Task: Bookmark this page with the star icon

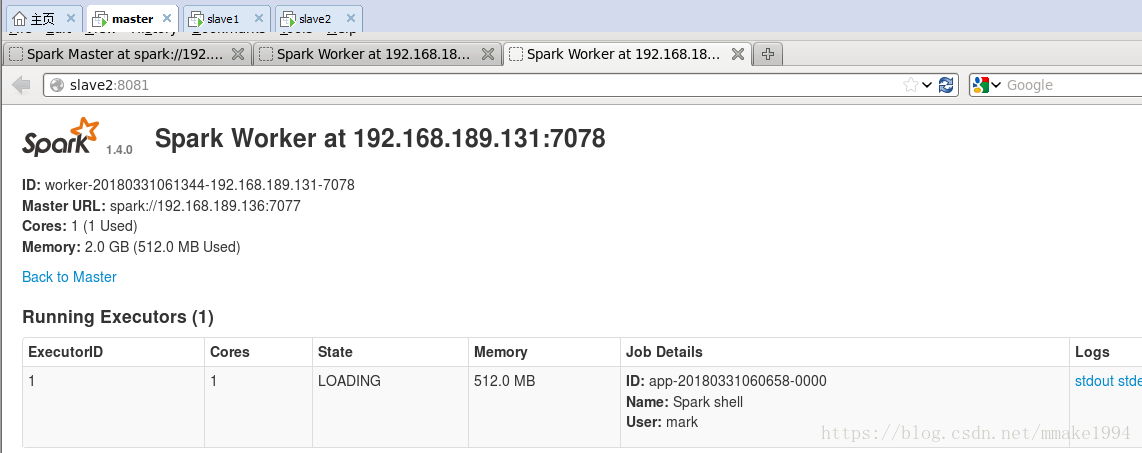Action: 910,85
